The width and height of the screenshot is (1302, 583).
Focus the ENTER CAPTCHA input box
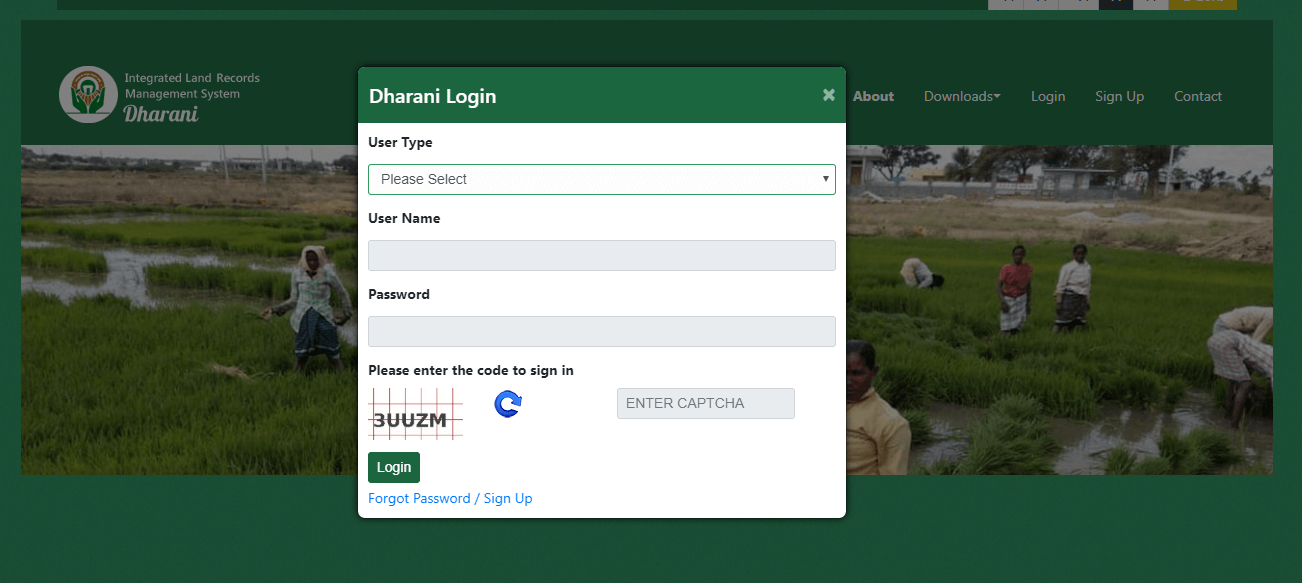(x=705, y=403)
